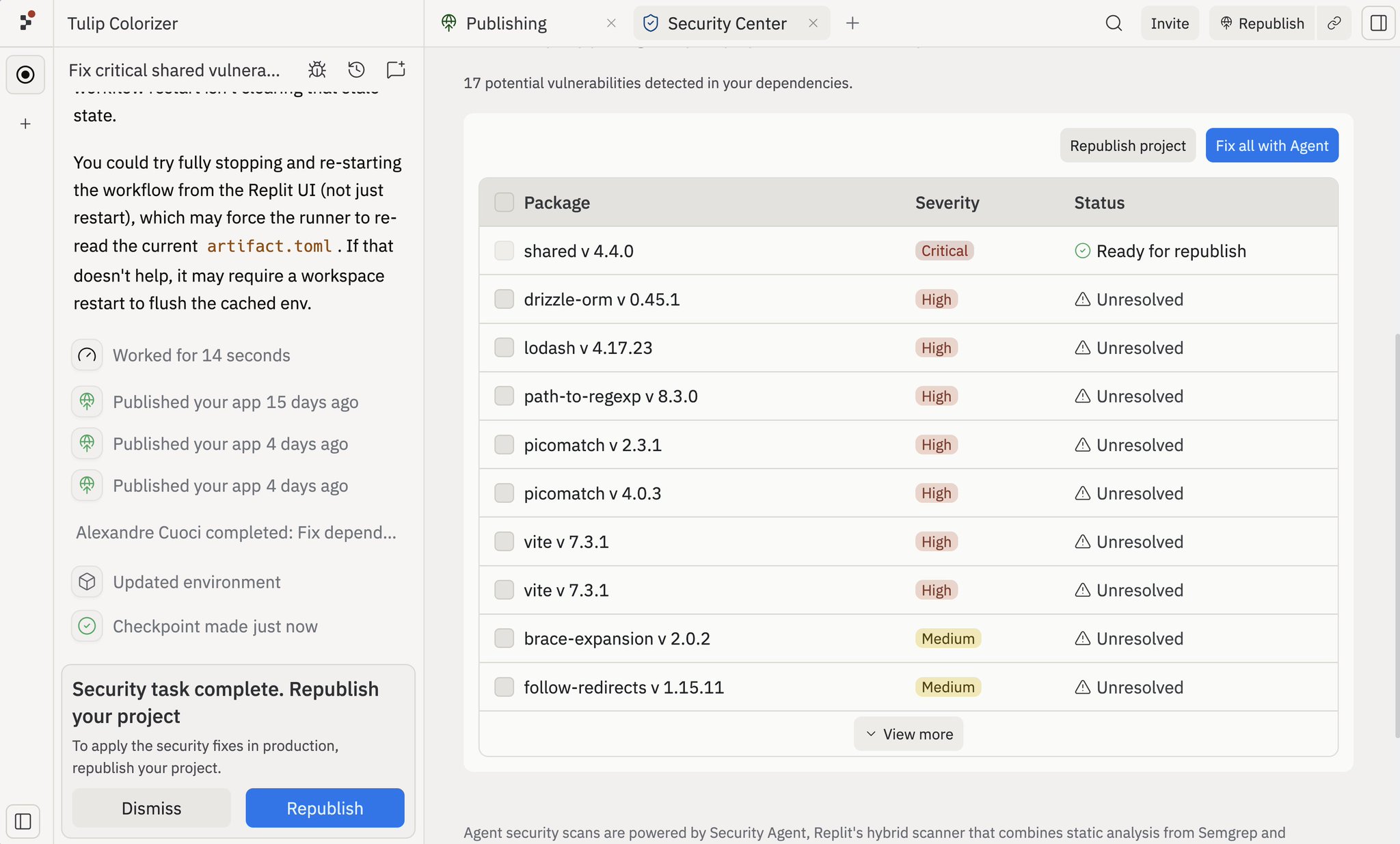The height and width of the screenshot is (844, 1400).
Task: Open search with magnifier icon
Action: [1114, 23]
